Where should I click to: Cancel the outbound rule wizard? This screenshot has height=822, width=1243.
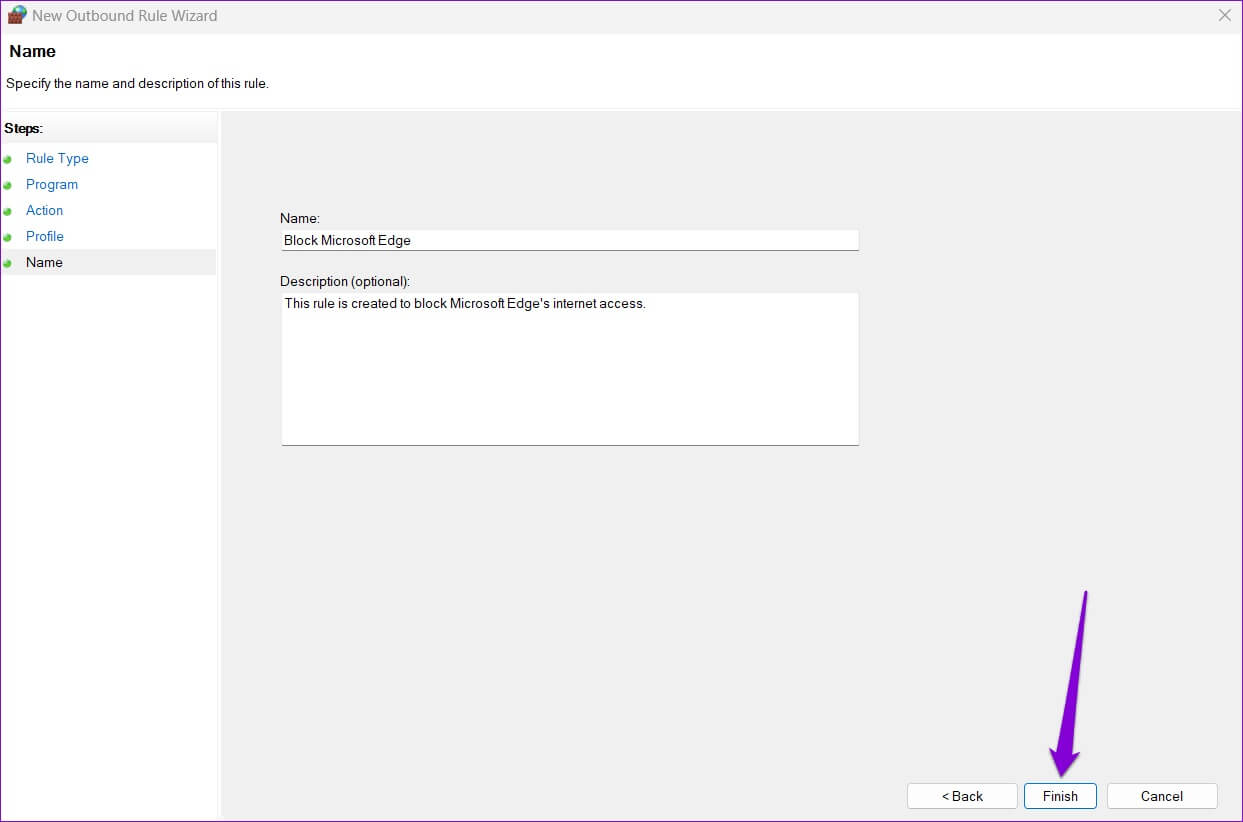click(1161, 796)
